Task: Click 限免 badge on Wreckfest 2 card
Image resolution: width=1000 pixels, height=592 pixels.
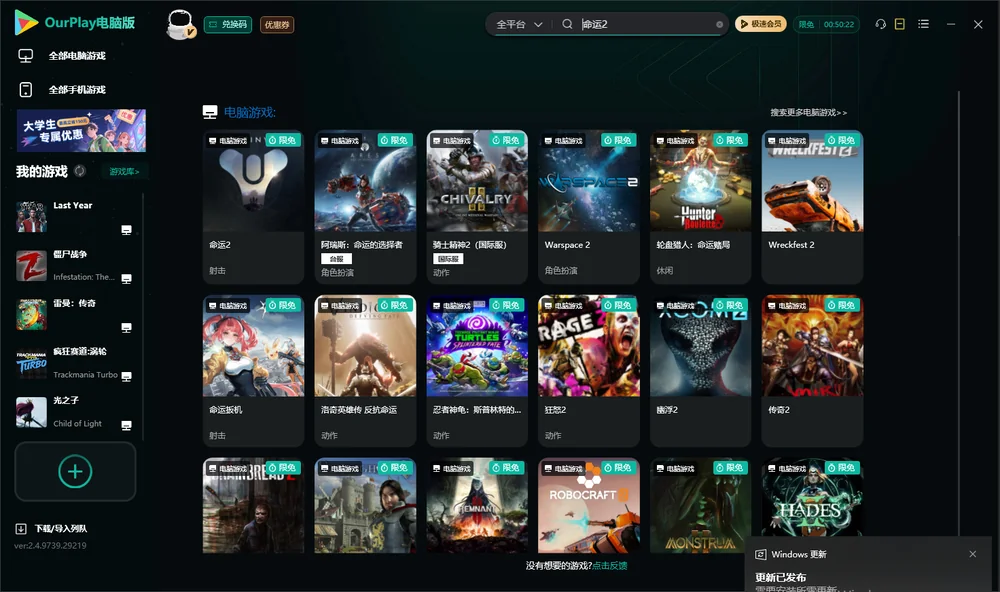Action: [x=841, y=140]
